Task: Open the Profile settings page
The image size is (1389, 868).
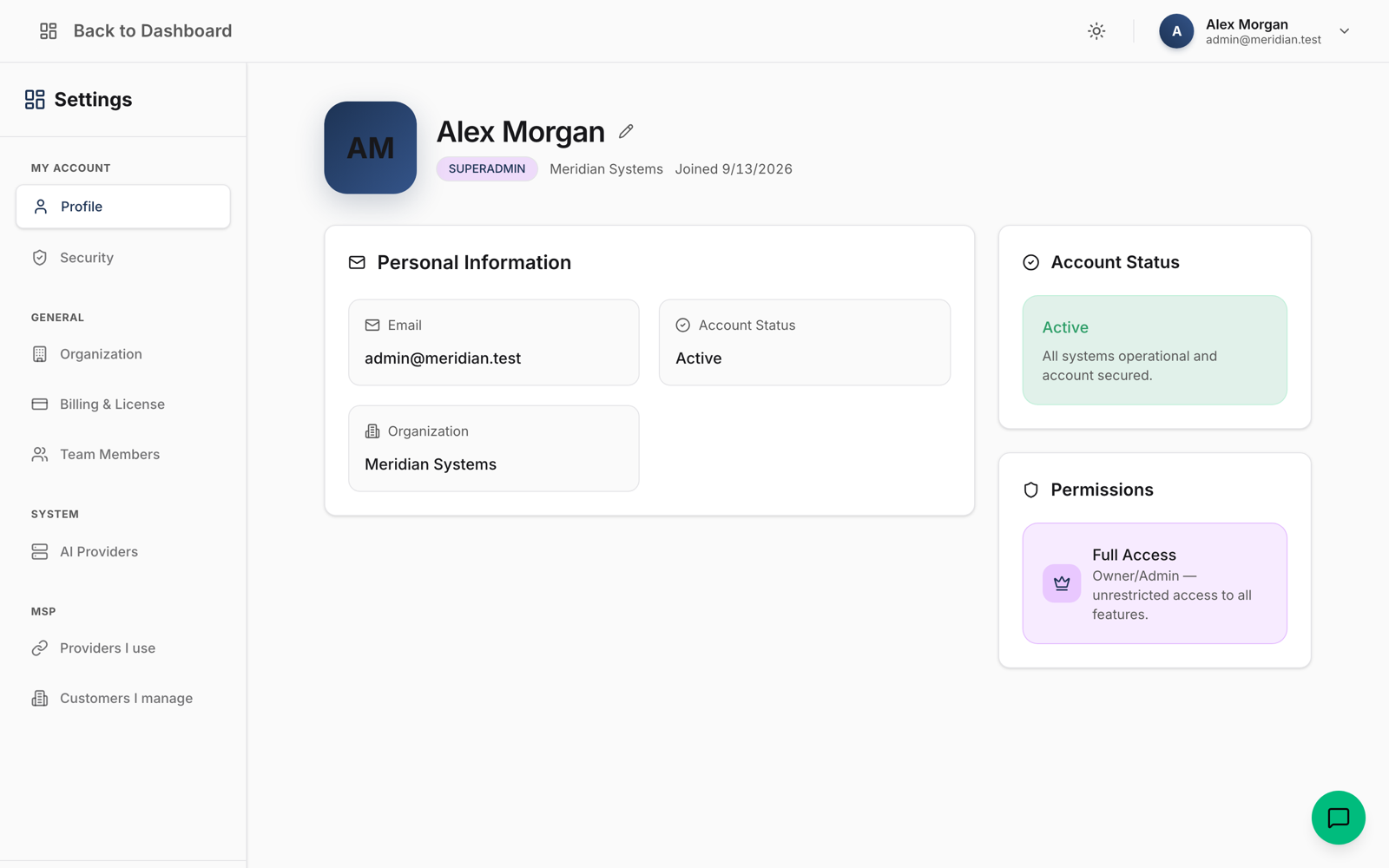Action: [123, 207]
